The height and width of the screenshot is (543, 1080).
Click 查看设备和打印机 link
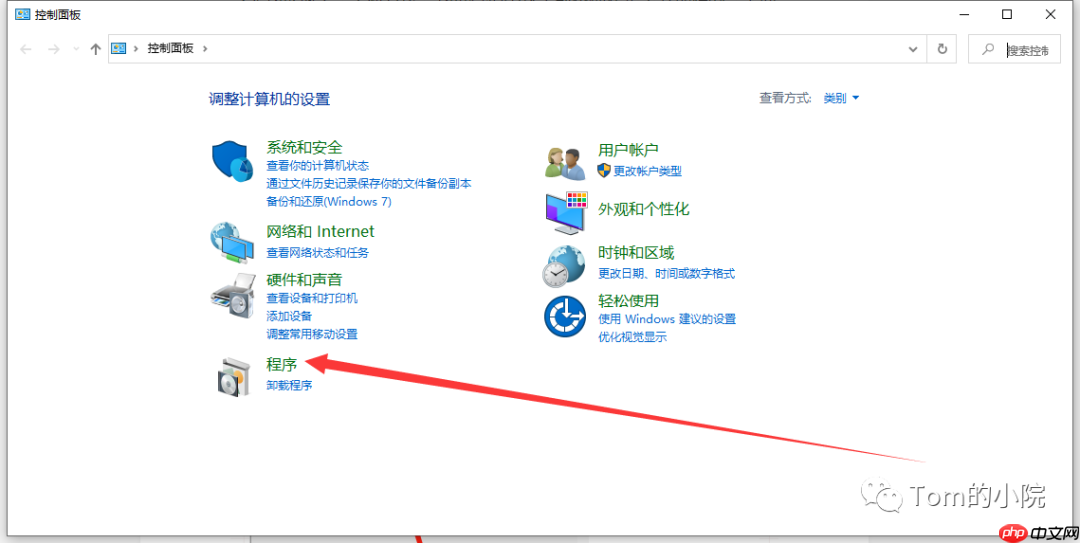(312, 298)
